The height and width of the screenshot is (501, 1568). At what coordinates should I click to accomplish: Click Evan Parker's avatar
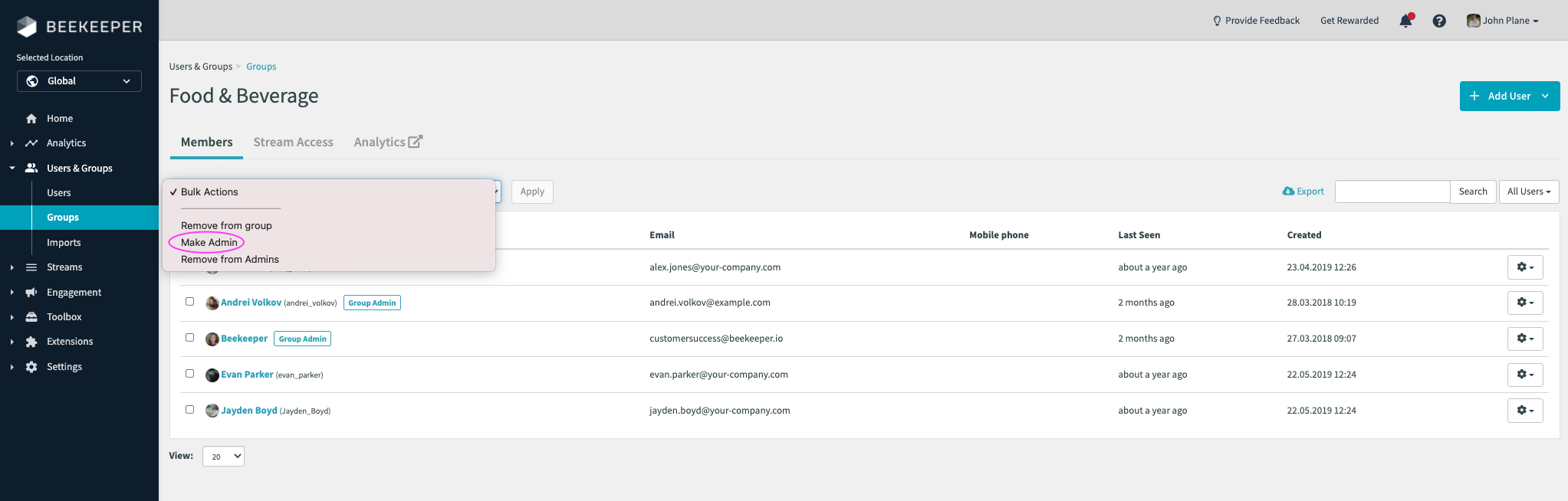212,375
